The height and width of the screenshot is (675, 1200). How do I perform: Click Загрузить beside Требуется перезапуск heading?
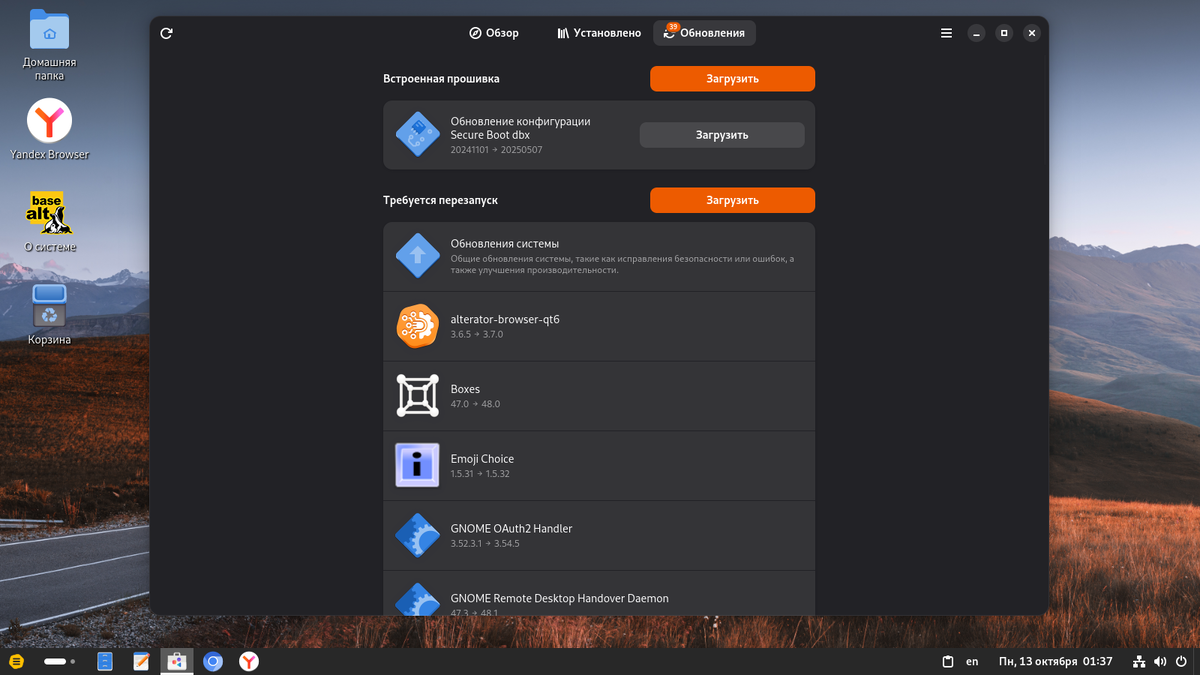point(732,200)
